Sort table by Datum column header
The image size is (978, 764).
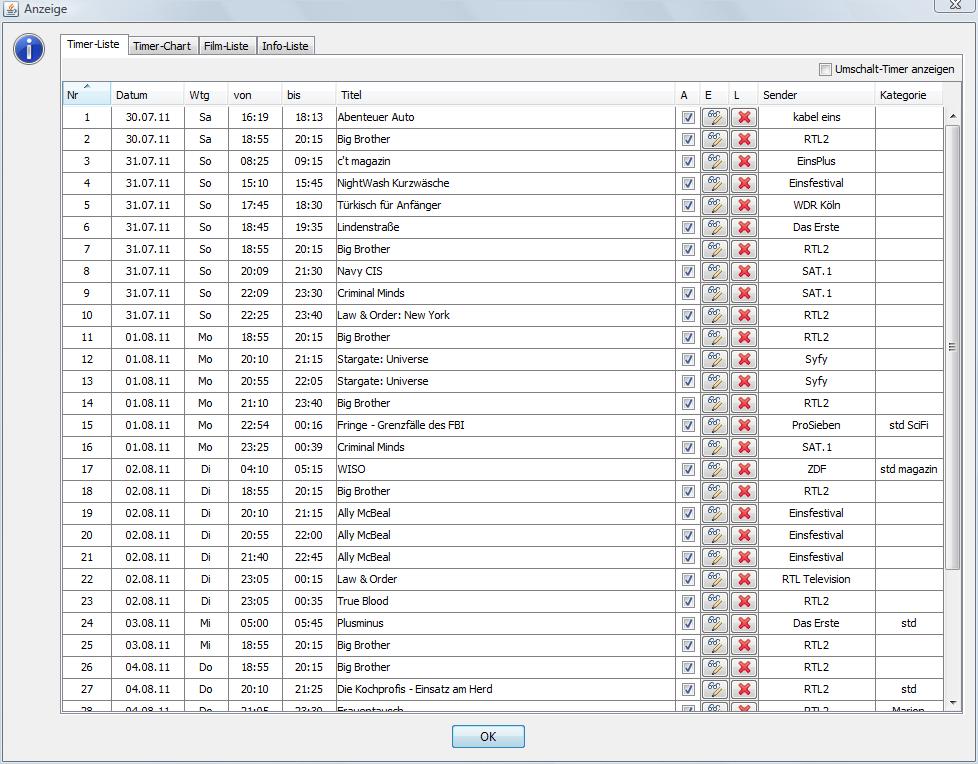point(147,95)
